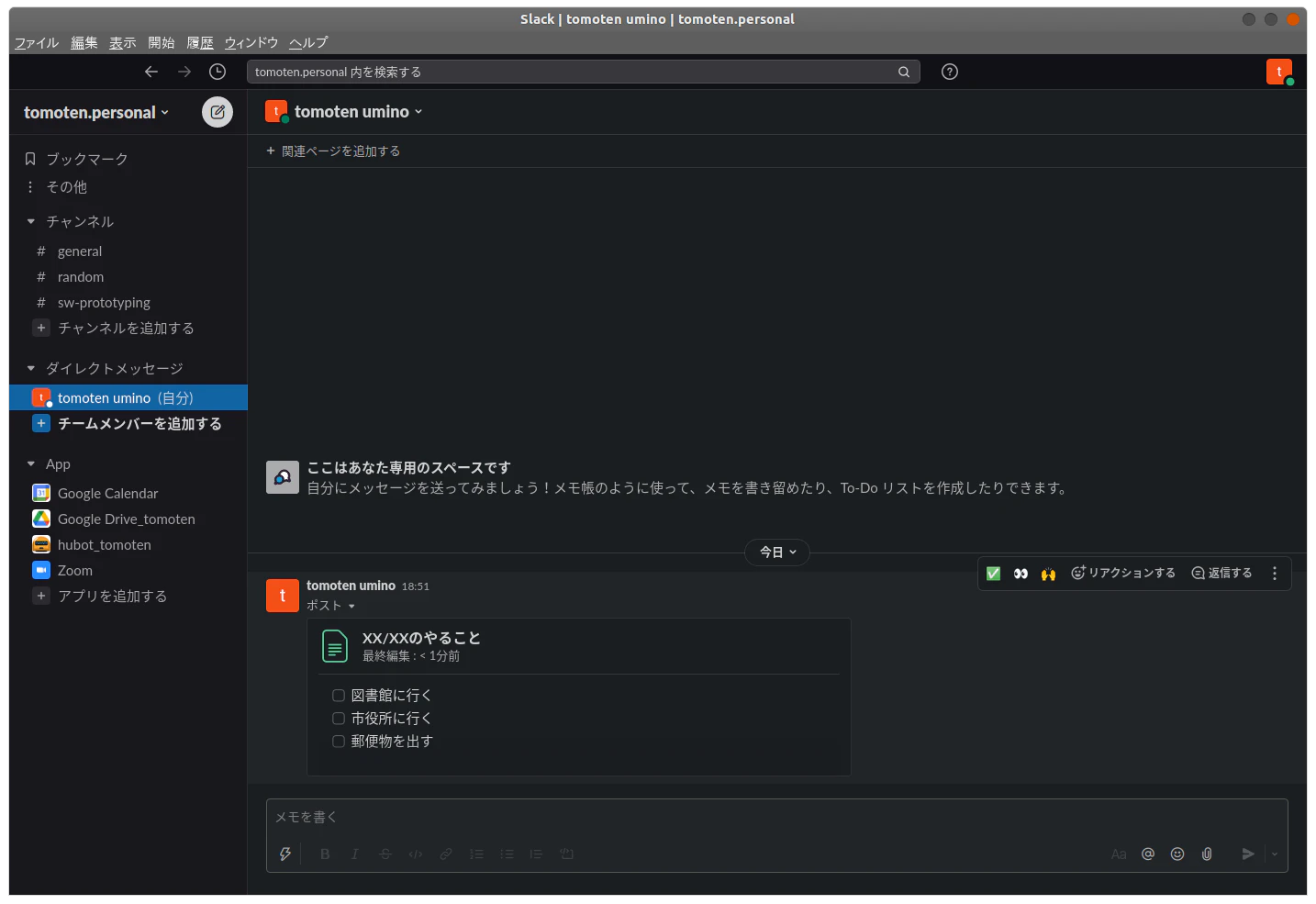
Task: Click plus icon beside アプリを追加する
Action: 41,596
